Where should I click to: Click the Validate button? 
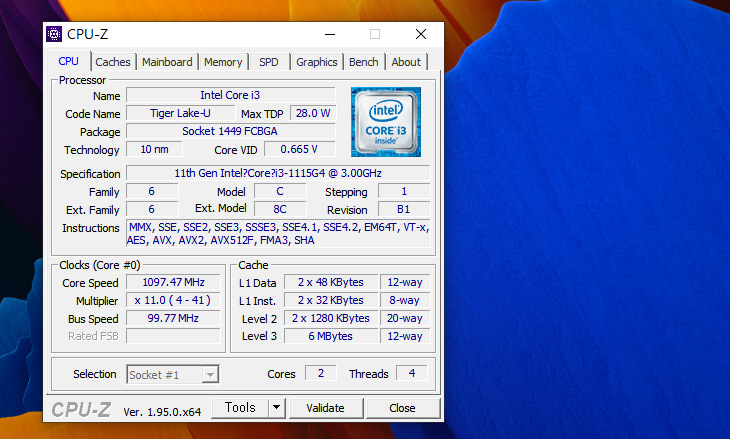(325, 408)
